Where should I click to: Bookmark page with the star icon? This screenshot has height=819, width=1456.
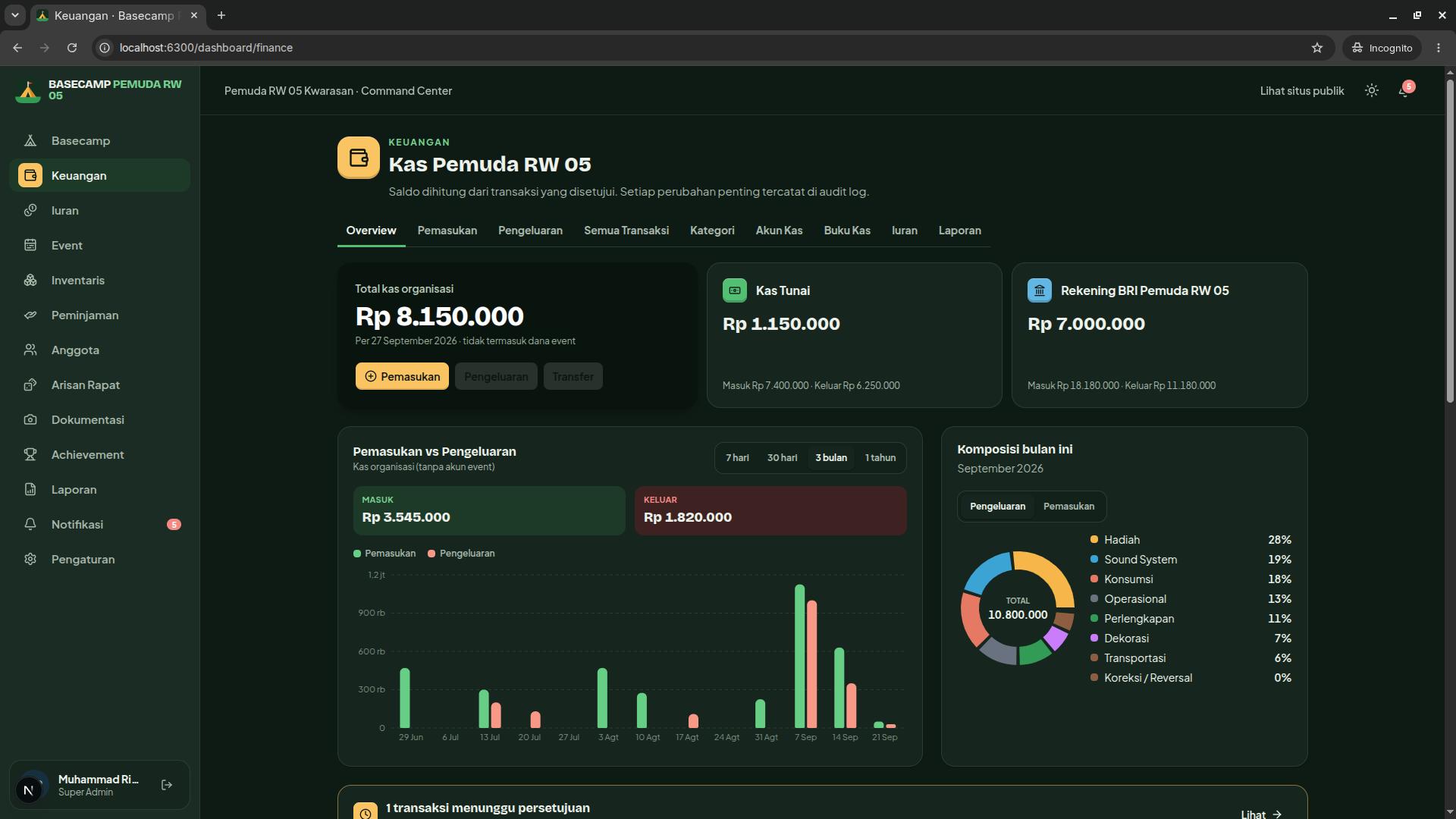[x=1317, y=48]
